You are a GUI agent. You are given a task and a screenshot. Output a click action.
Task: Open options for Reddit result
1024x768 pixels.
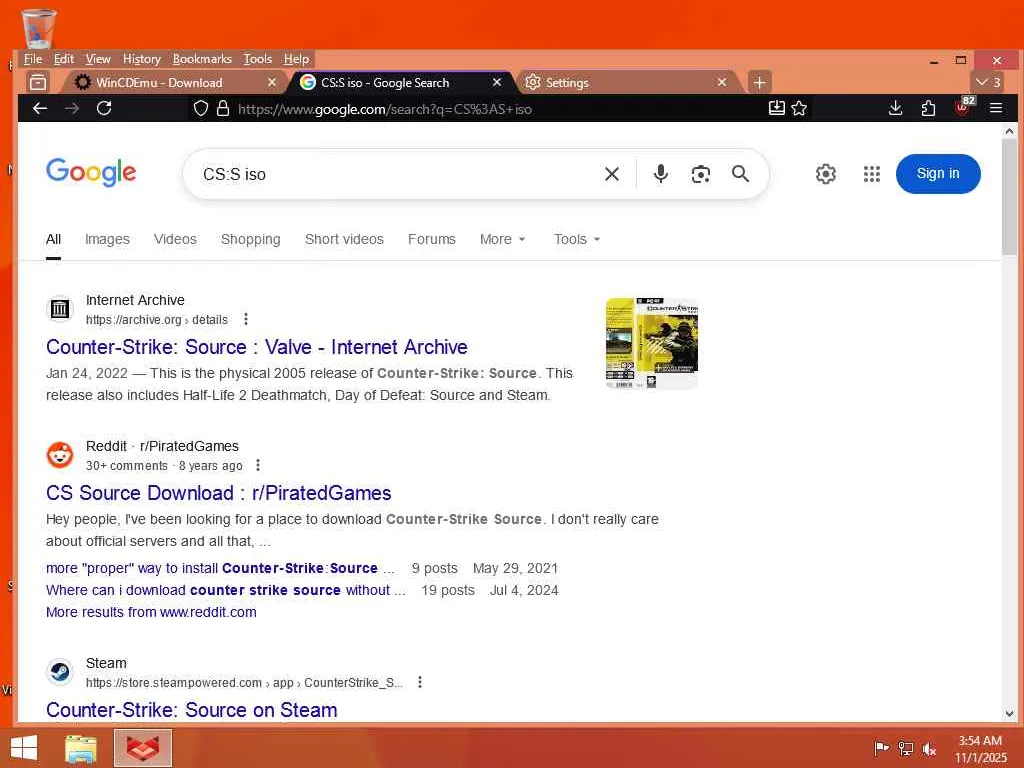[x=258, y=466]
